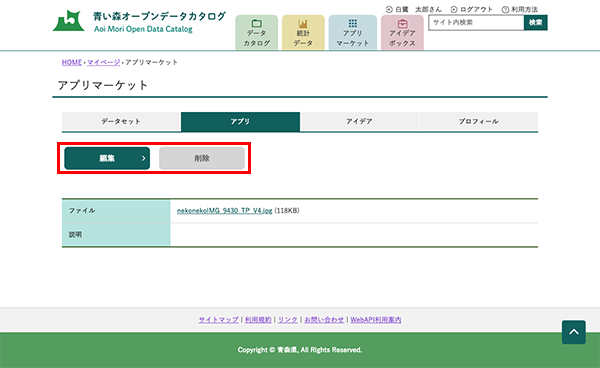The image size is (600, 368).
Task: Click the アプリマーケット page heading
Action: click(x=103, y=85)
